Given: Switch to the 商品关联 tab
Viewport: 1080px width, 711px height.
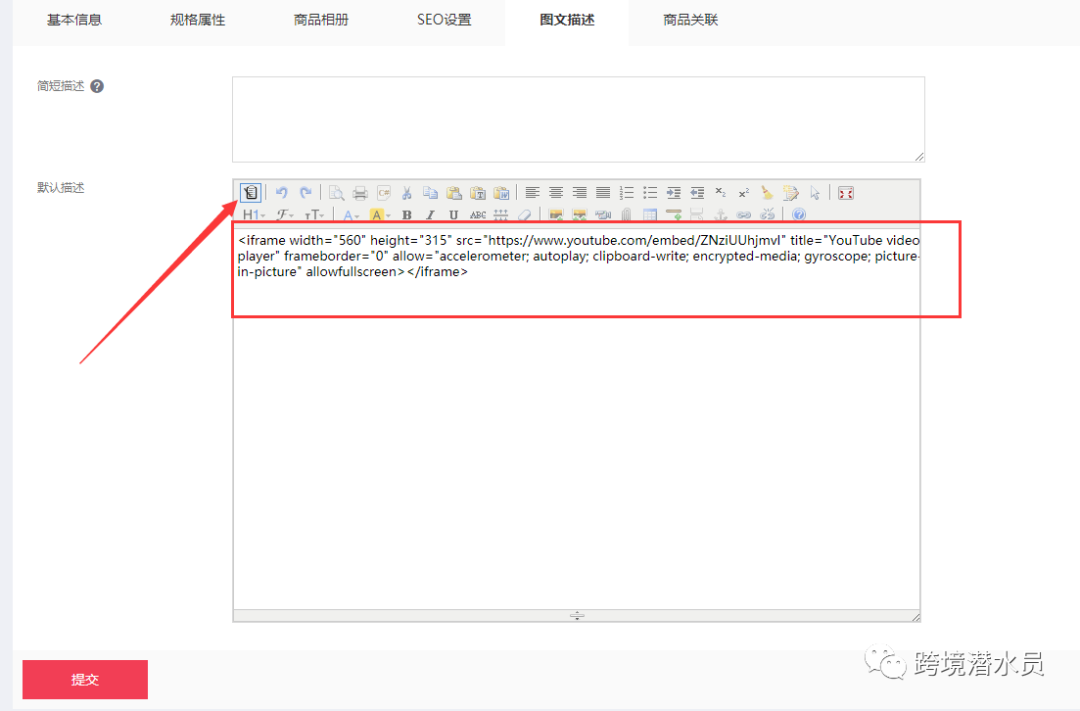Looking at the screenshot, I should (x=690, y=20).
